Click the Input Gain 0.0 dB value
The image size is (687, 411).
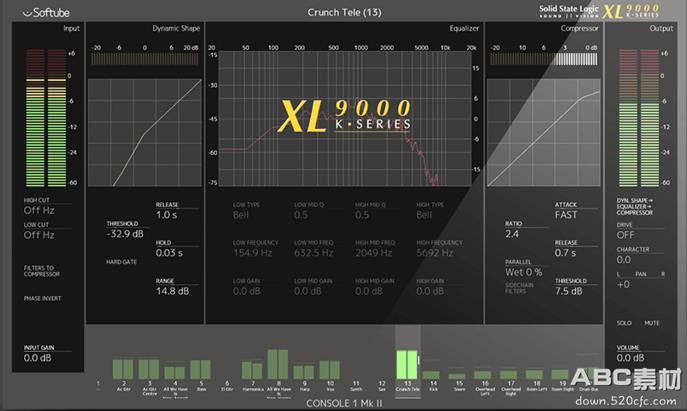coord(37,358)
